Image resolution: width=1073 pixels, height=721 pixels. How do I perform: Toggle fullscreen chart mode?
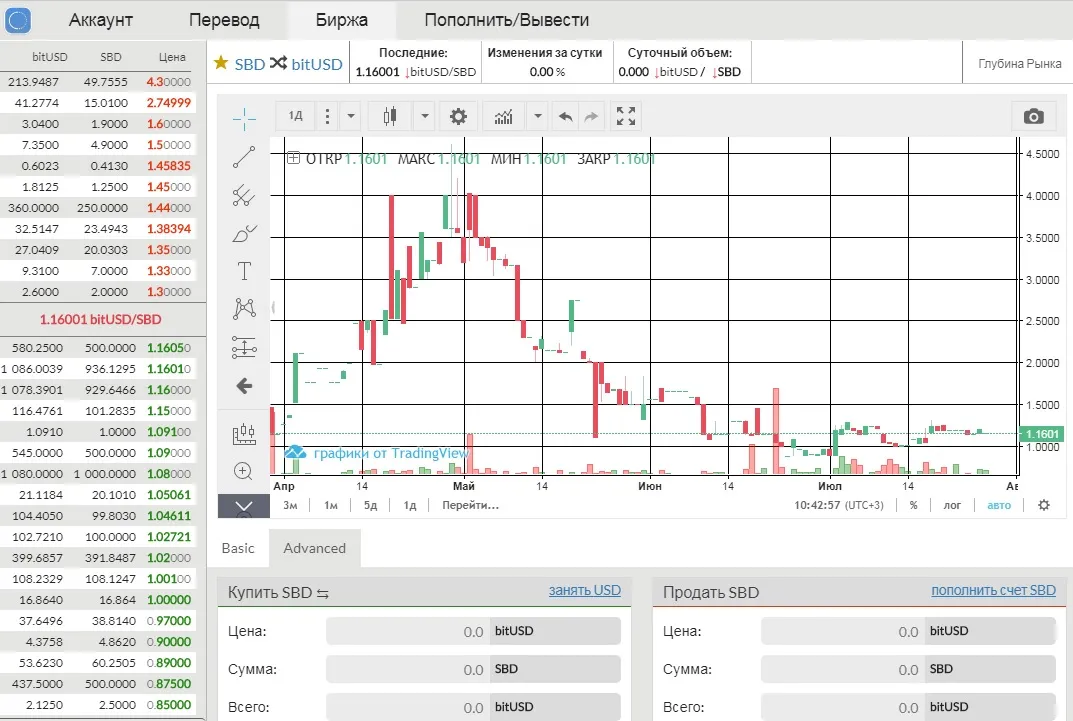pyautogui.click(x=625, y=116)
